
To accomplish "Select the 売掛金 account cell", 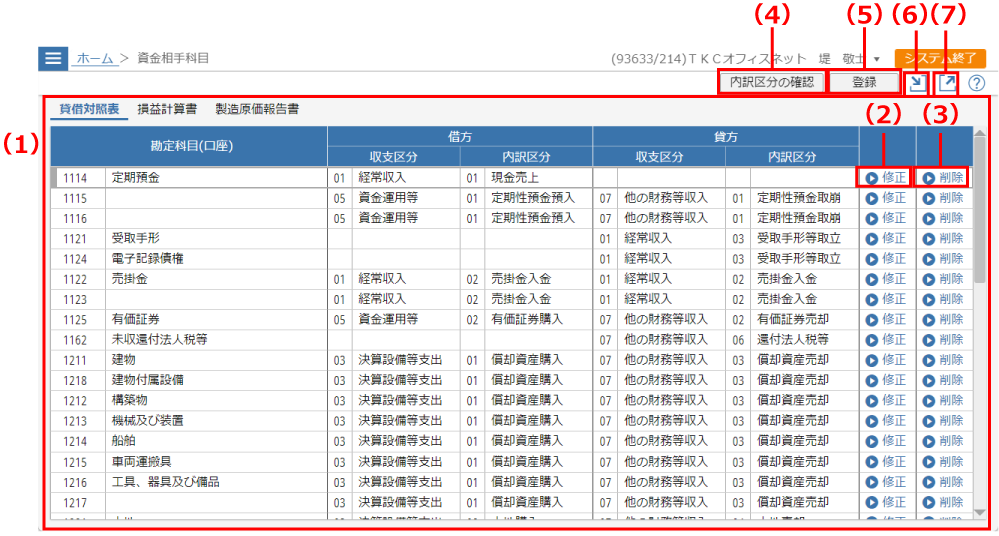I will [x=216, y=279].
